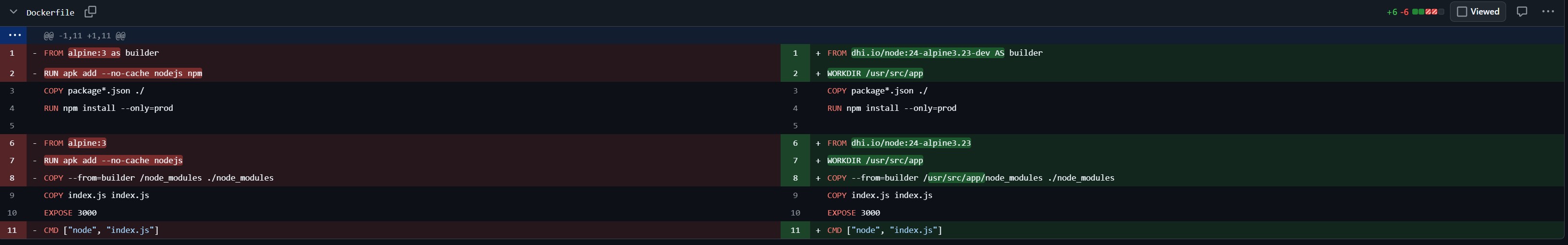
Task: Click added COPY --from=builder /usr/src/app line
Action: (x=970, y=178)
